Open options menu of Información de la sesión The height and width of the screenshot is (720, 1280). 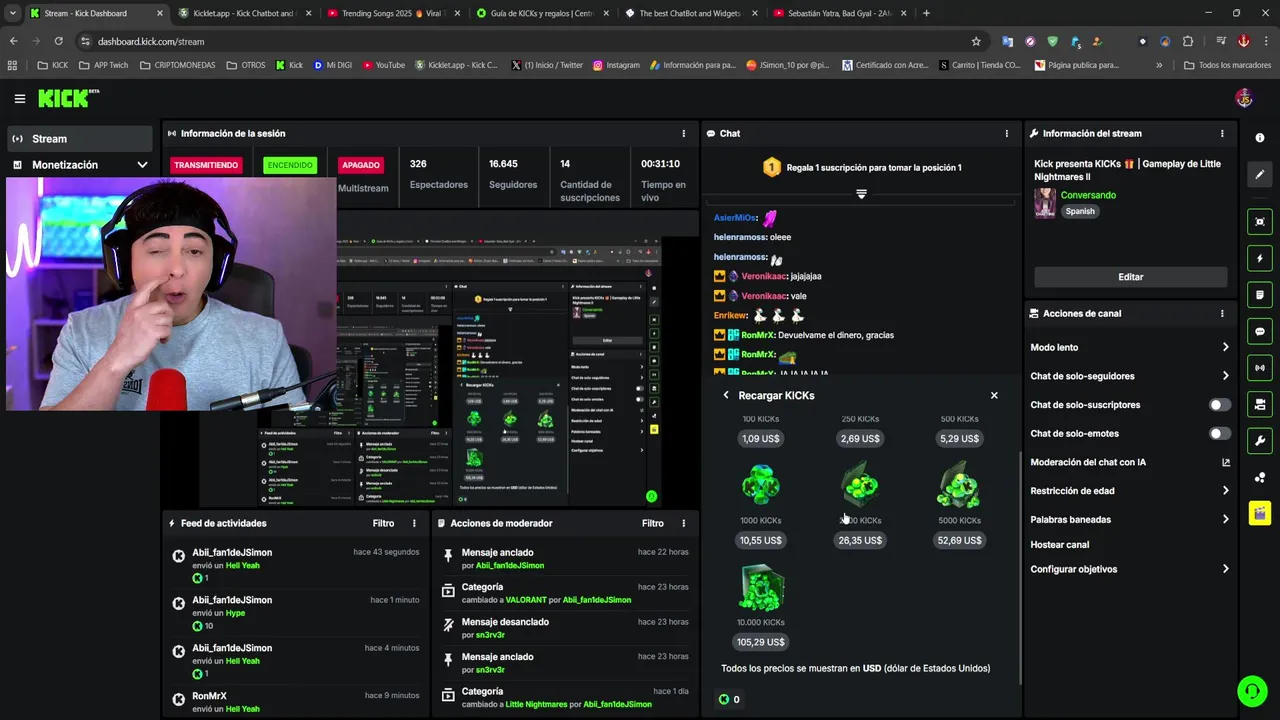tap(684, 133)
